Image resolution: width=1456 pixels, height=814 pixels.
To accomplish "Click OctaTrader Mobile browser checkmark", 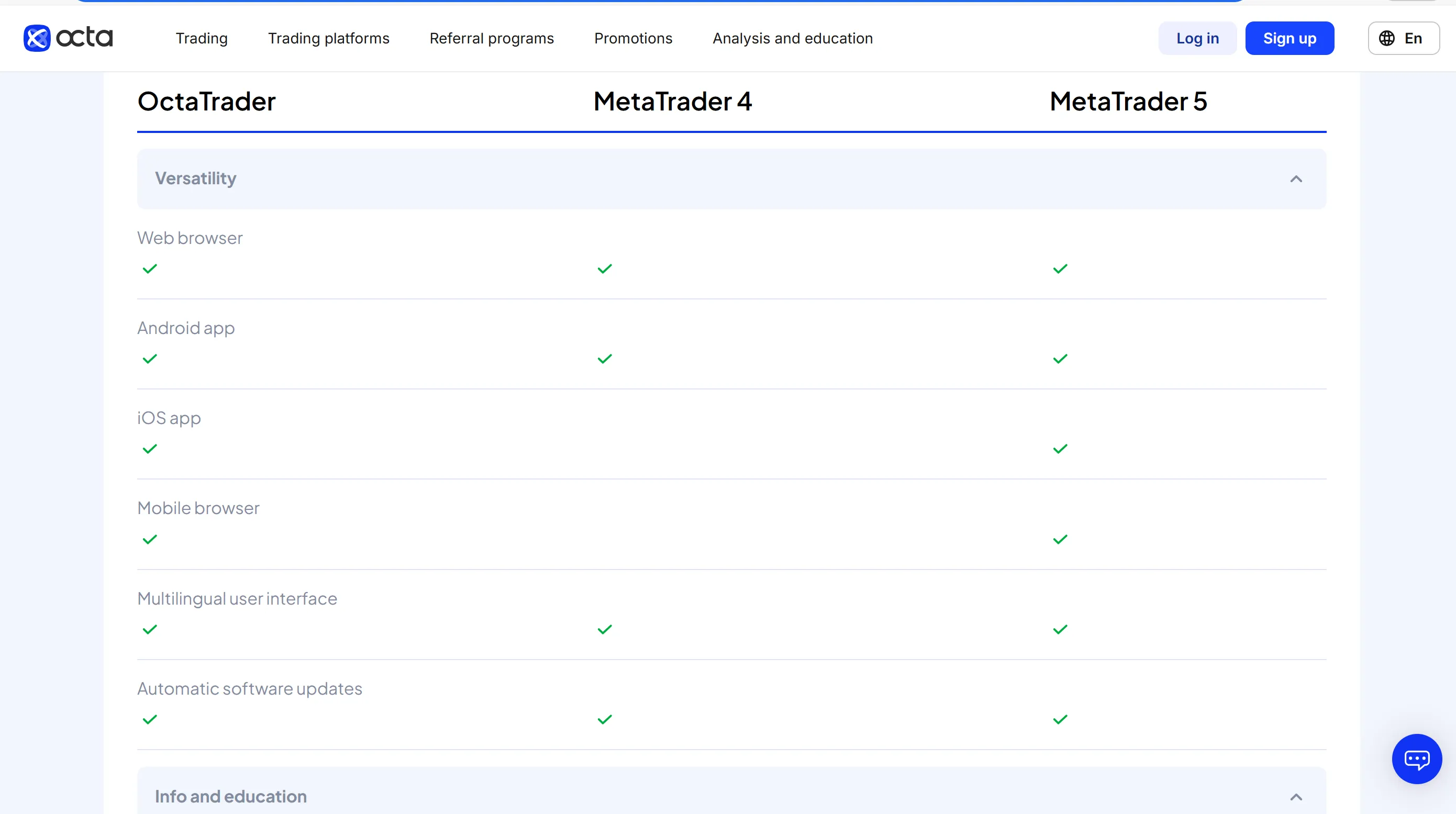I will pos(150,539).
